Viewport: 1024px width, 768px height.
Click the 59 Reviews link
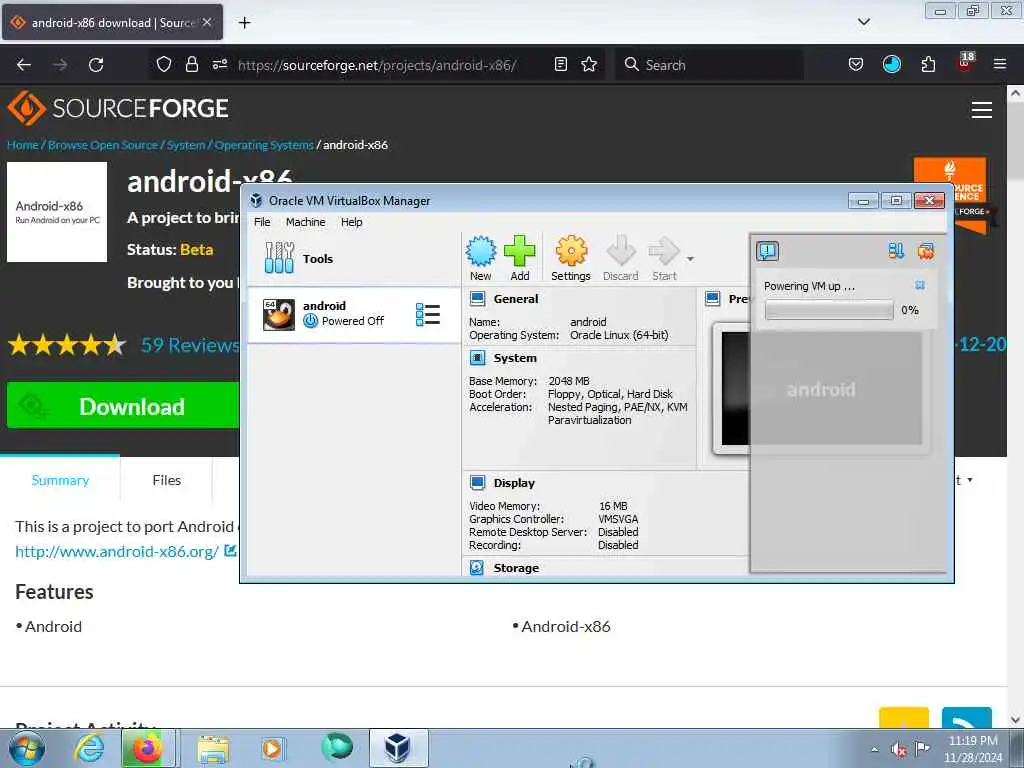tap(190, 345)
